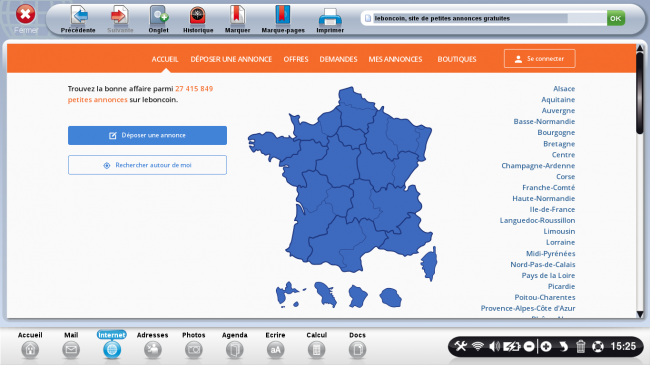This screenshot has width=650, height=365.
Task: Open DÉPOSER UNE ANNONCE menu item
Action: coord(231,59)
